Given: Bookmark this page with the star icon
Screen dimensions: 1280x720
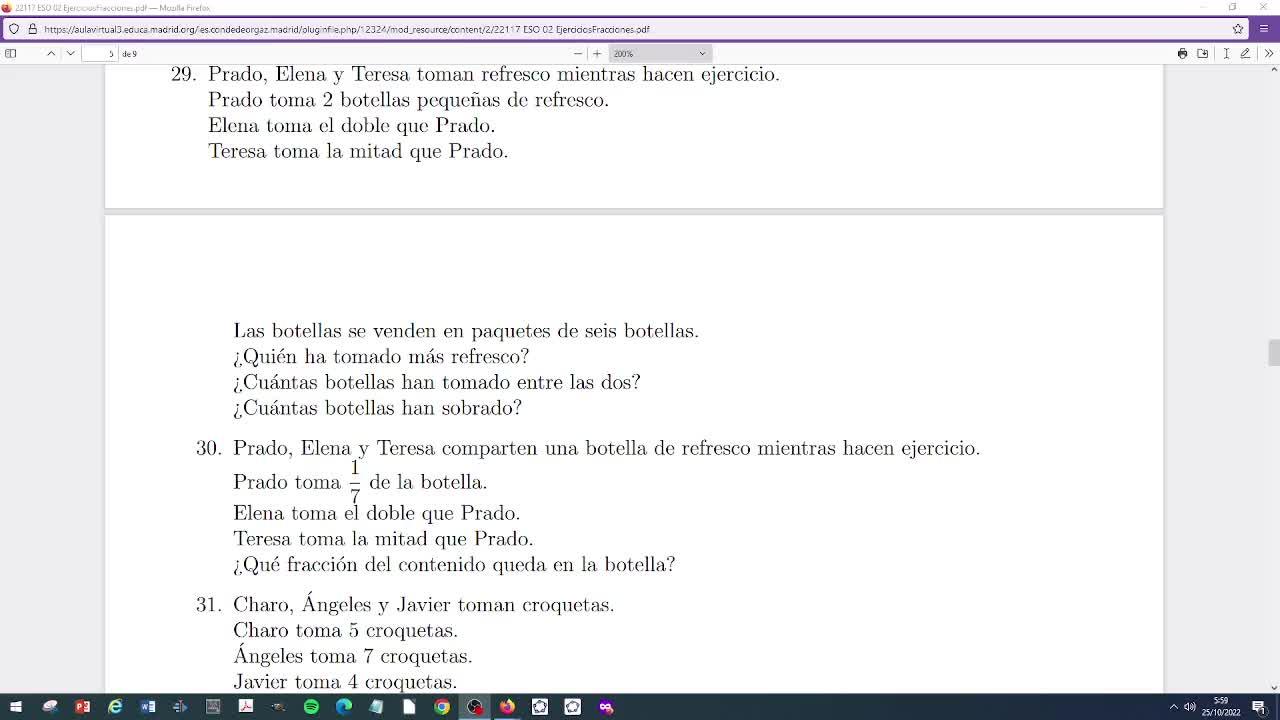Looking at the screenshot, I should point(1238,29).
